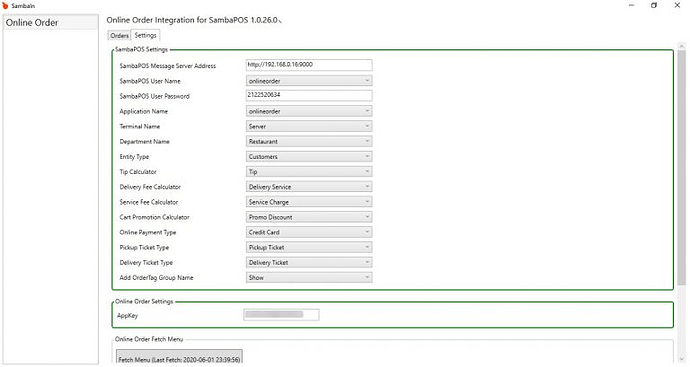The height and width of the screenshot is (367, 690).
Task: Click the 'Online Order Fetch Menu' group title
Action: [149, 339]
